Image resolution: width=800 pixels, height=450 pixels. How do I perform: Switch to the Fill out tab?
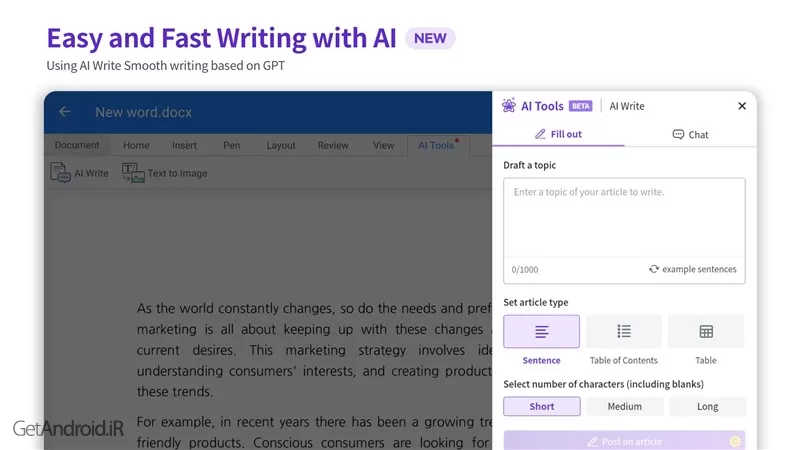[x=558, y=134]
